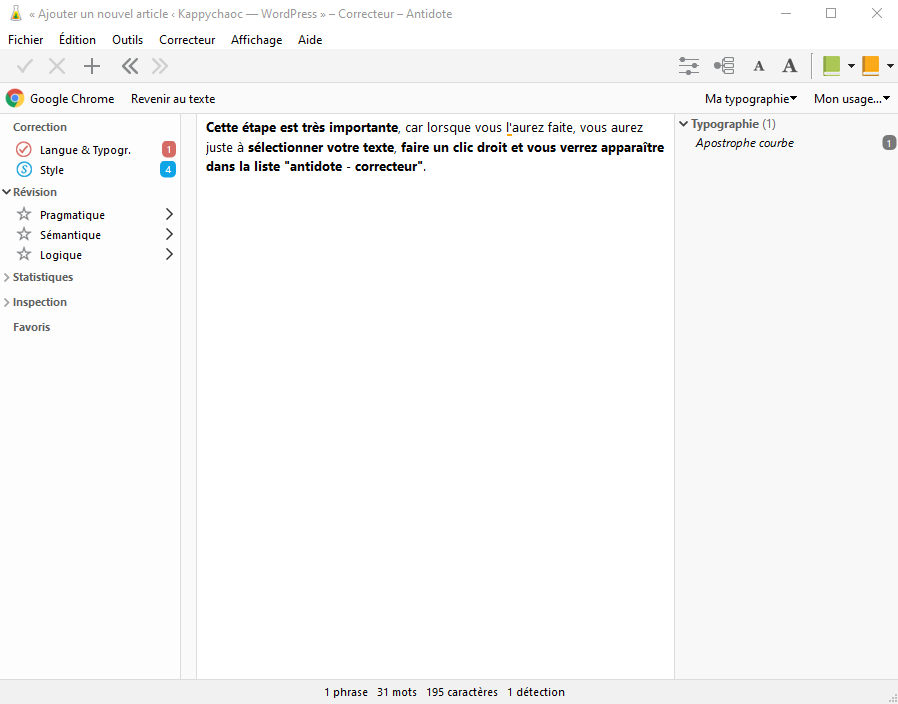Click the double left chevron previous icon
The image size is (898, 704).
click(129, 66)
